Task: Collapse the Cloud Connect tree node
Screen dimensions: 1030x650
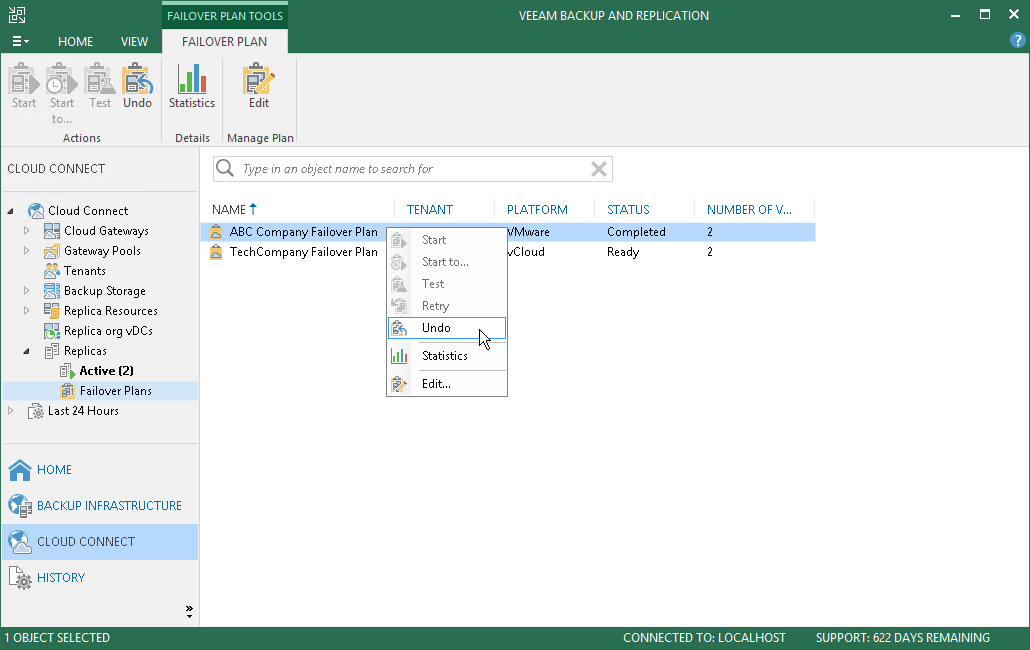Action: tap(11, 211)
